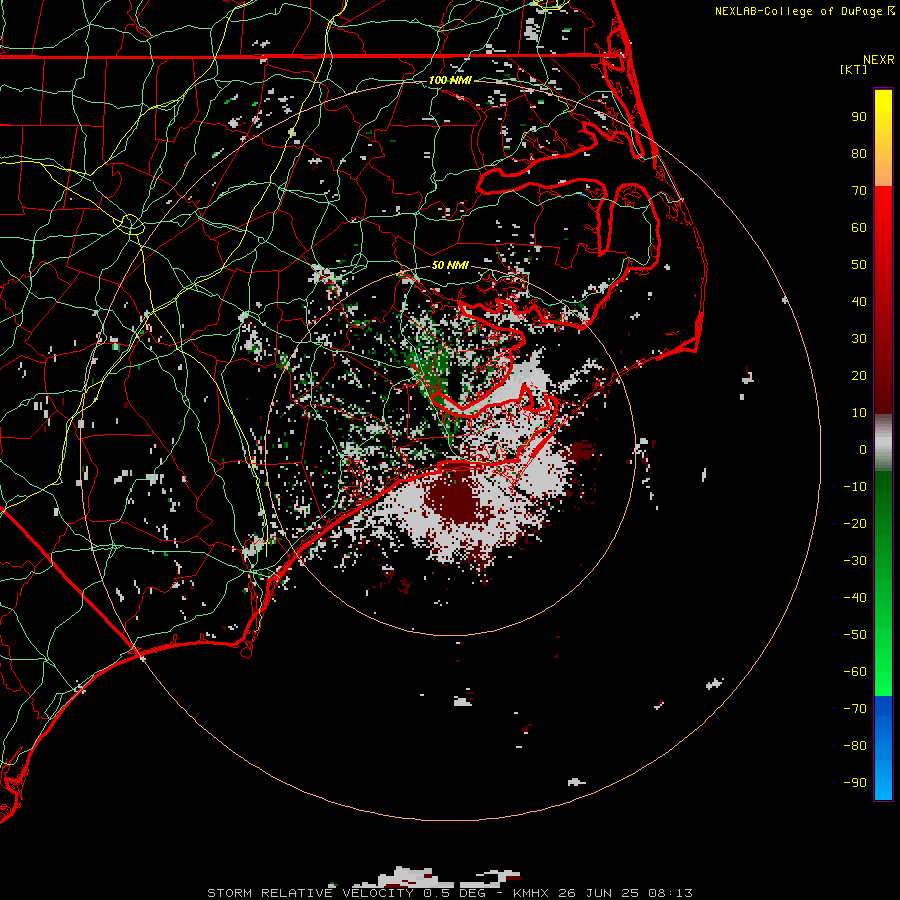This screenshot has height=900, width=900.
Task: Click the 30 value on the velocity scale
Action: pos(859,339)
